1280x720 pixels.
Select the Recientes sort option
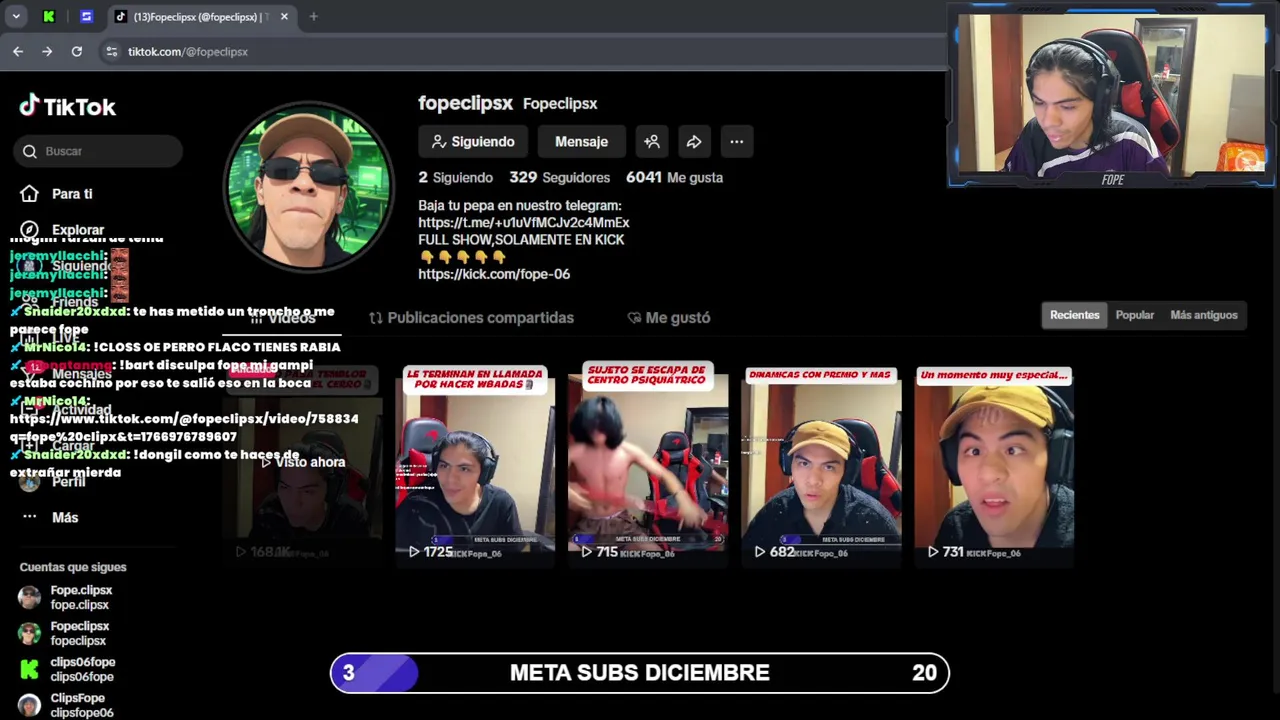pos(1074,315)
